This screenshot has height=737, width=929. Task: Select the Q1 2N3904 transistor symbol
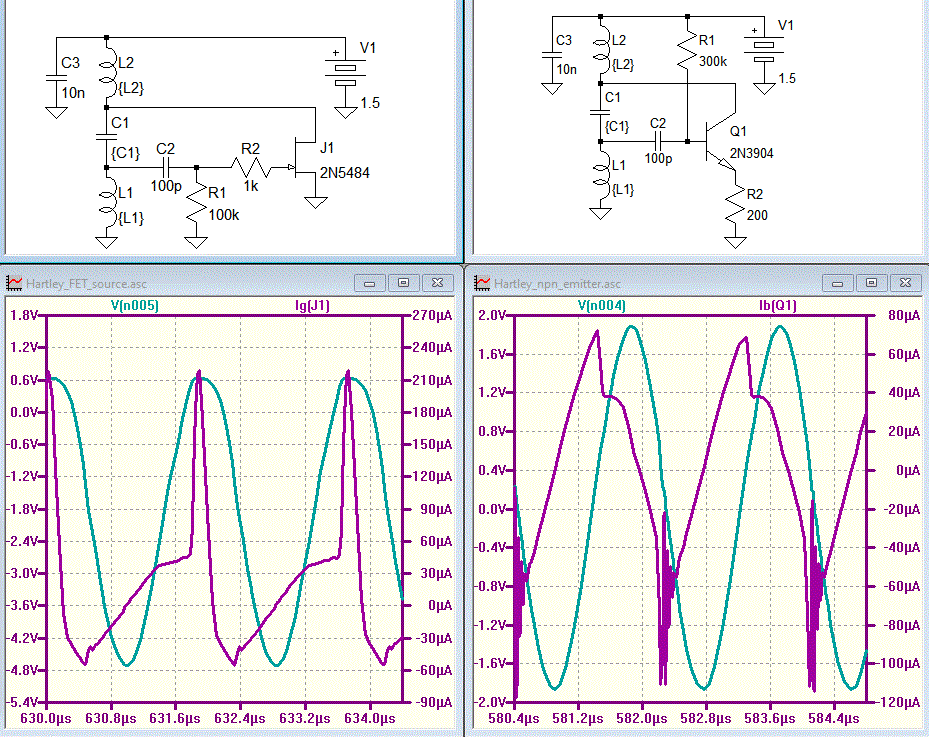pos(713,141)
